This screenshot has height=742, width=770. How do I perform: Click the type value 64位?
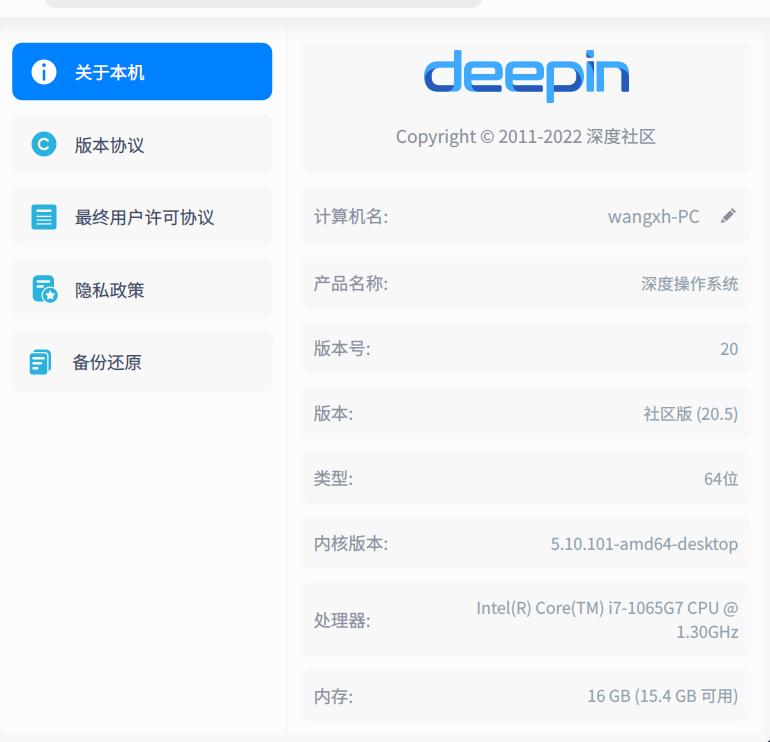(721, 479)
